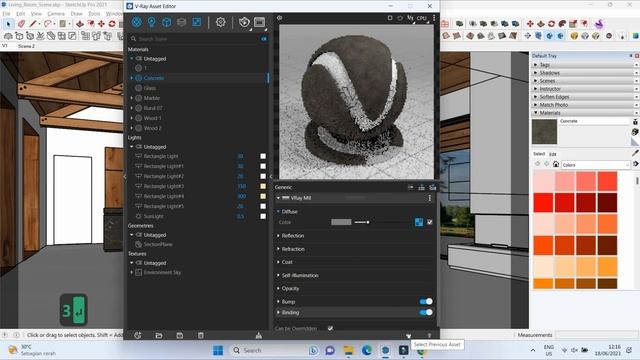Image resolution: width=640 pixels, height=360 pixels.
Task: Toggle the Can be Overridden checkbox
Action: pyautogui.click(x=330, y=328)
